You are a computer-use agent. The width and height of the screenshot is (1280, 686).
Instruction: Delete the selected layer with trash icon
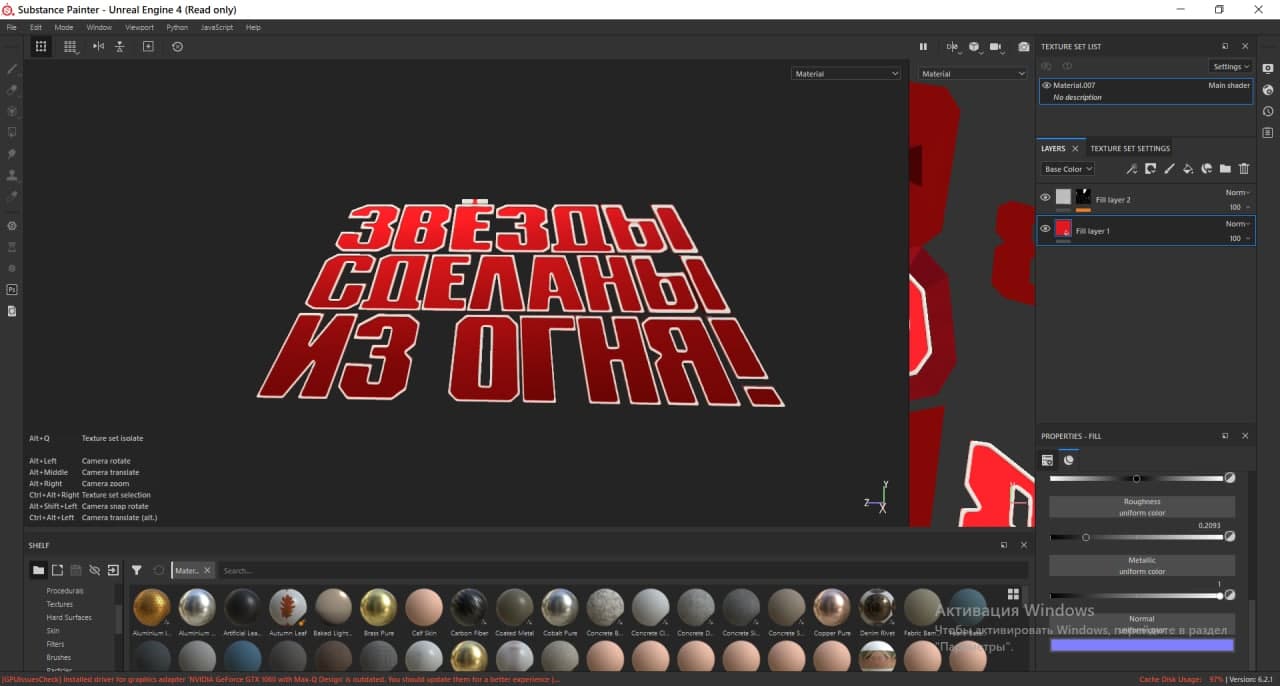(1244, 169)
